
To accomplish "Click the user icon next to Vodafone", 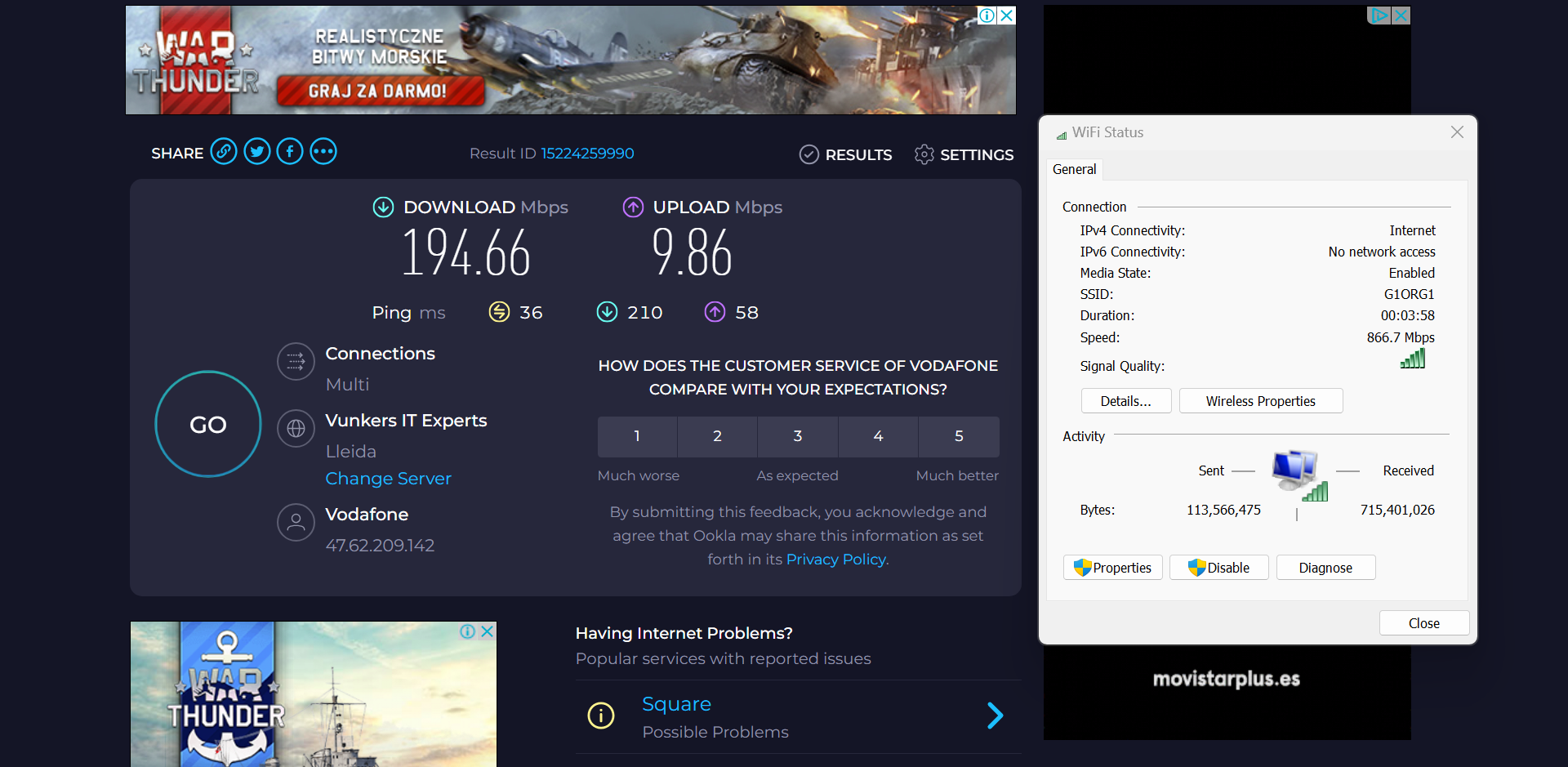I will tap(296, 522).
